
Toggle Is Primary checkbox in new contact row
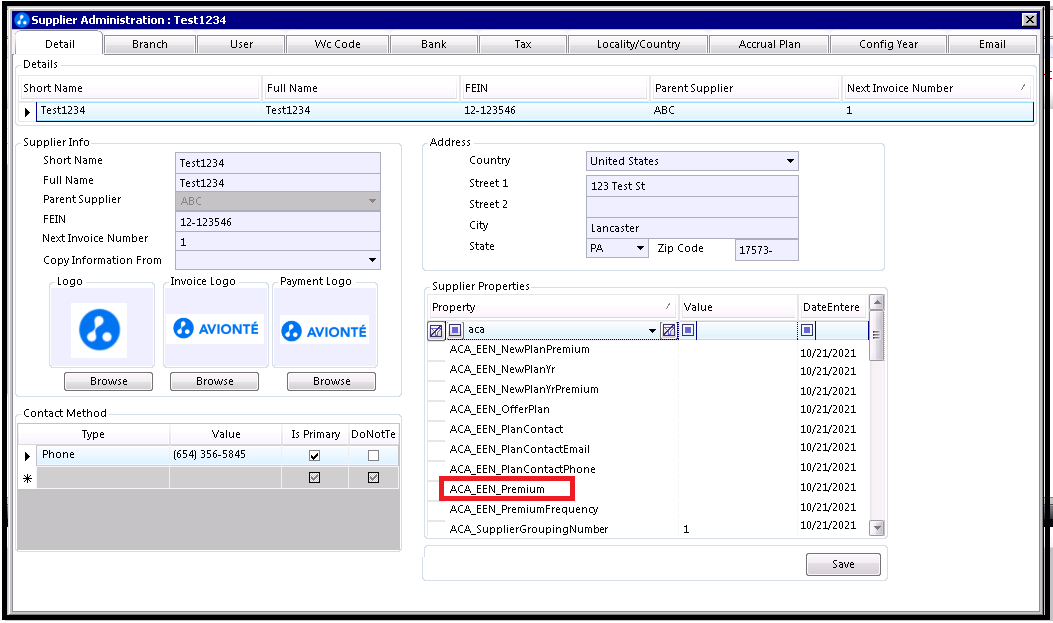click(x=314, y=478)
